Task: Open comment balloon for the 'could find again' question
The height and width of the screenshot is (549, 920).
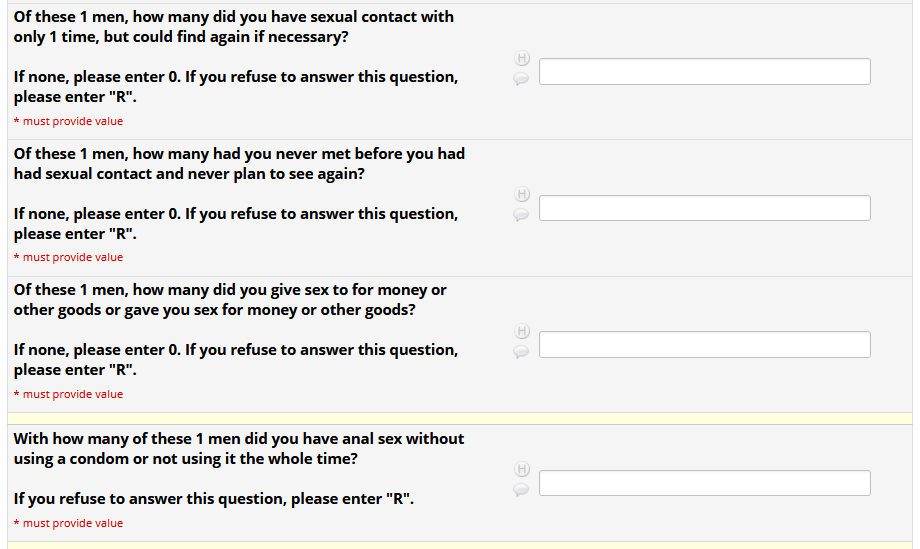Action: point(521,79)
